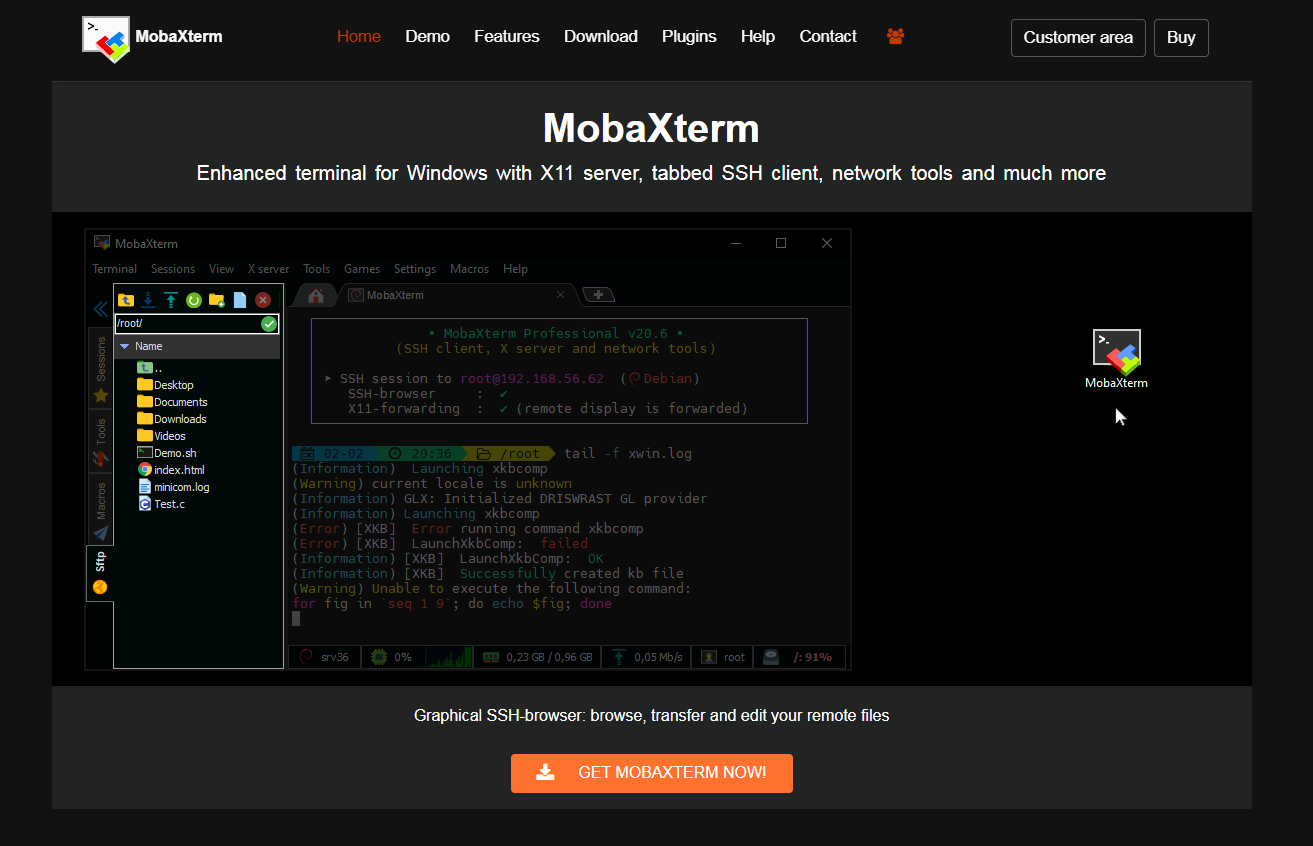
Task: Select the Desktop folder in file list
Action: [166, 385]
